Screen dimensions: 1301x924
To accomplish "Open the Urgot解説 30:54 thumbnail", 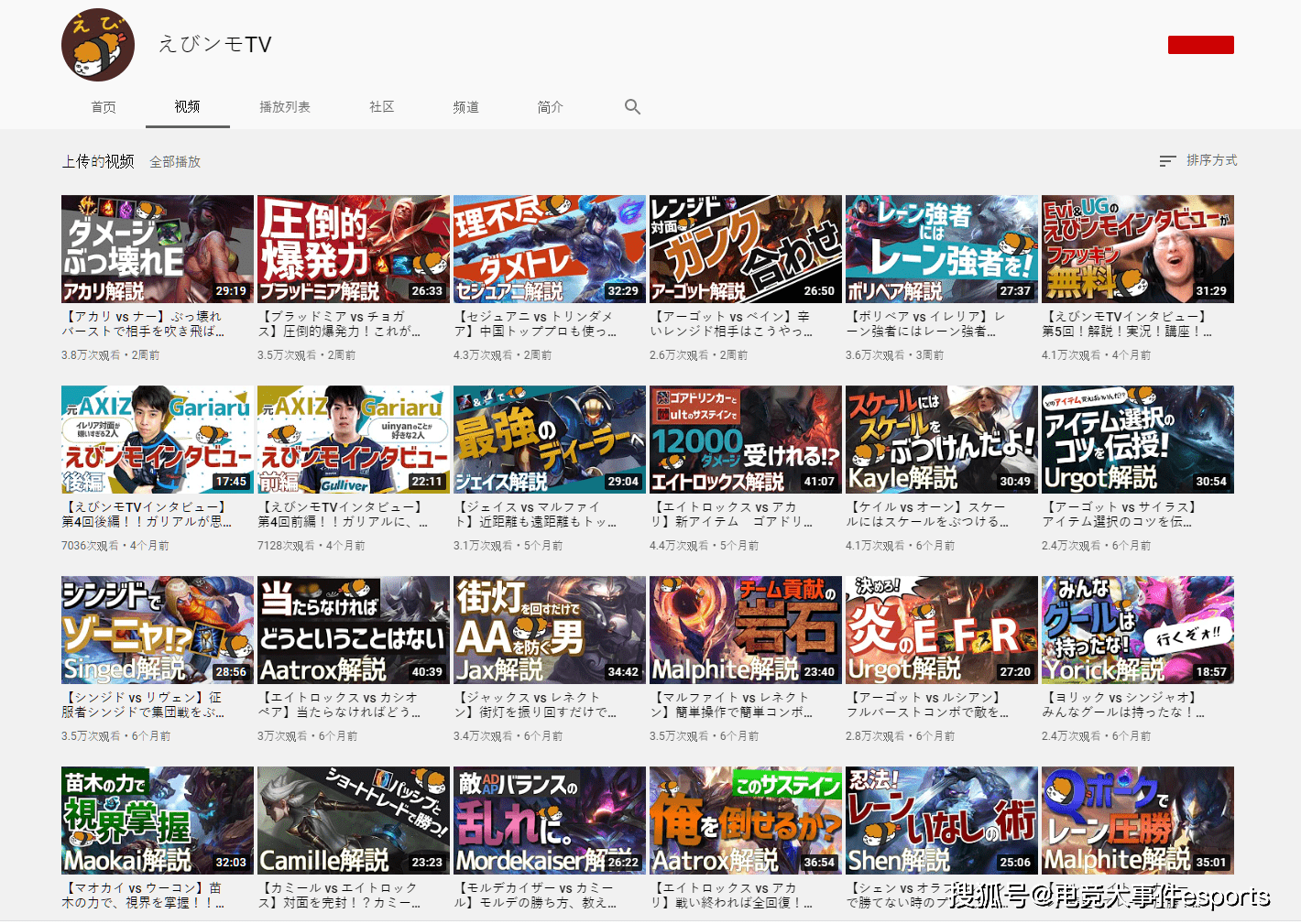I will point(1138,440).
